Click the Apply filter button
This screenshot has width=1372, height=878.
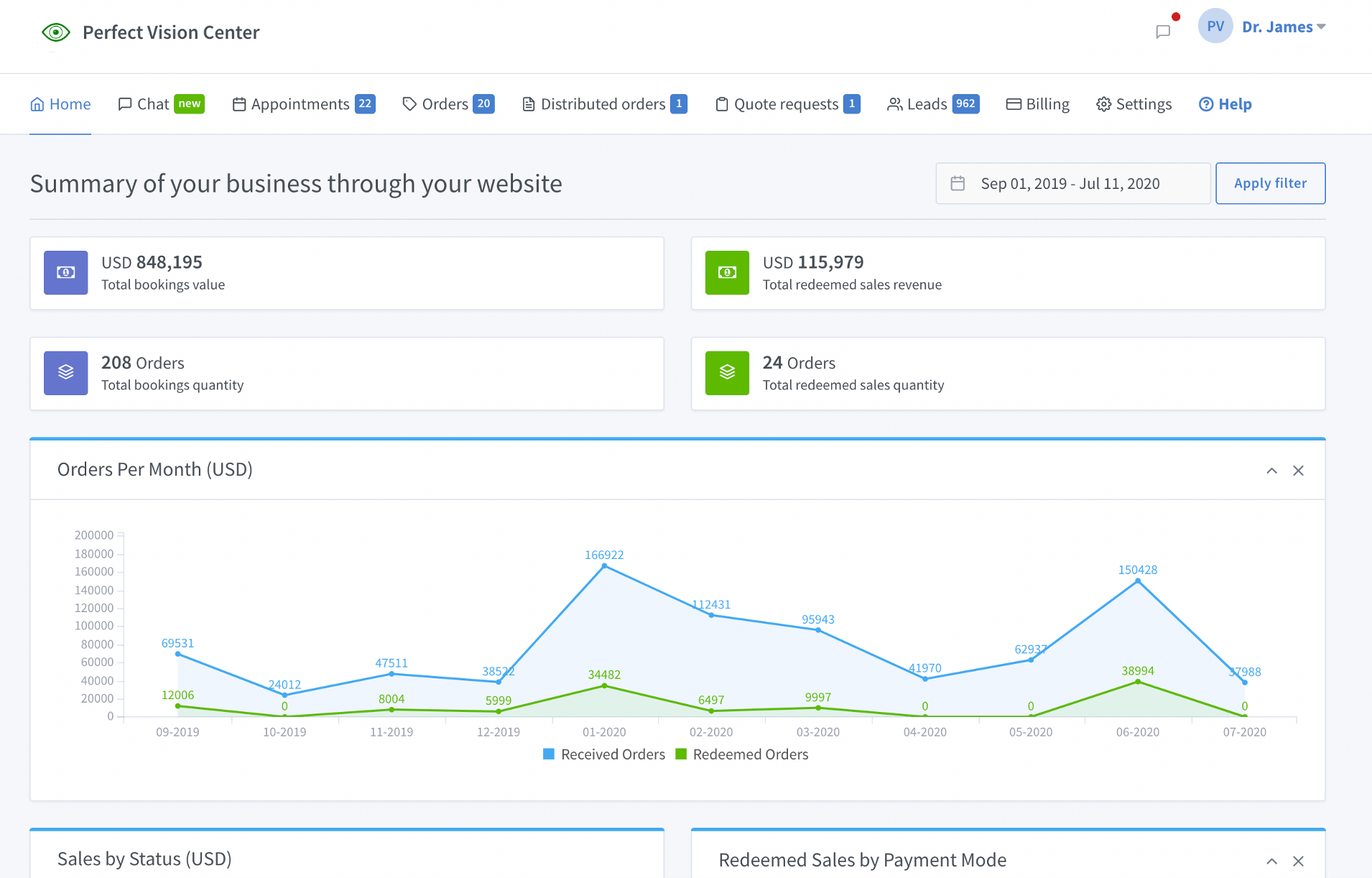pos(1270,183)
